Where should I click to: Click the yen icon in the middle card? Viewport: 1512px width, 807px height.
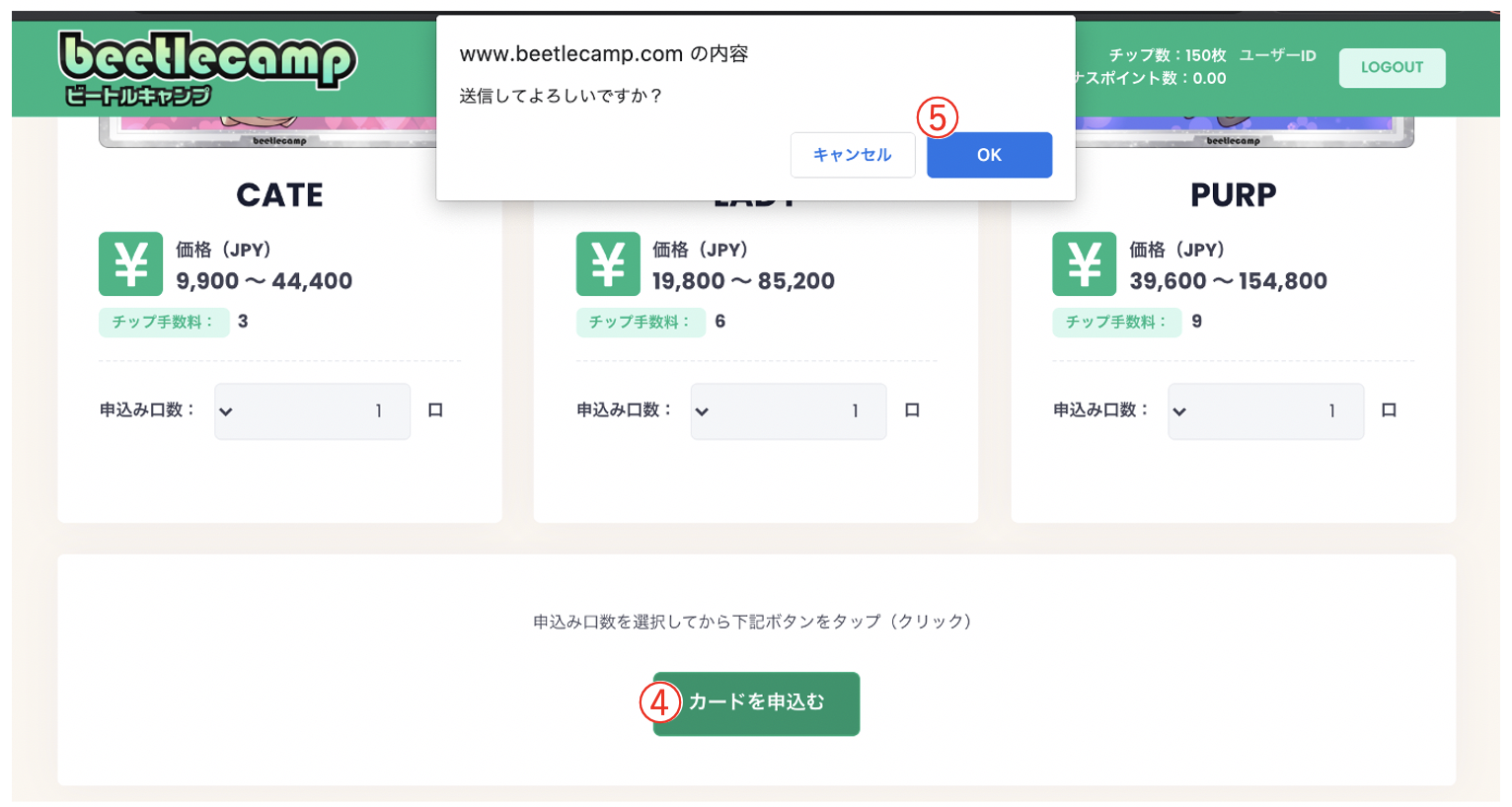pyautogui.click(x=608, y=264)
